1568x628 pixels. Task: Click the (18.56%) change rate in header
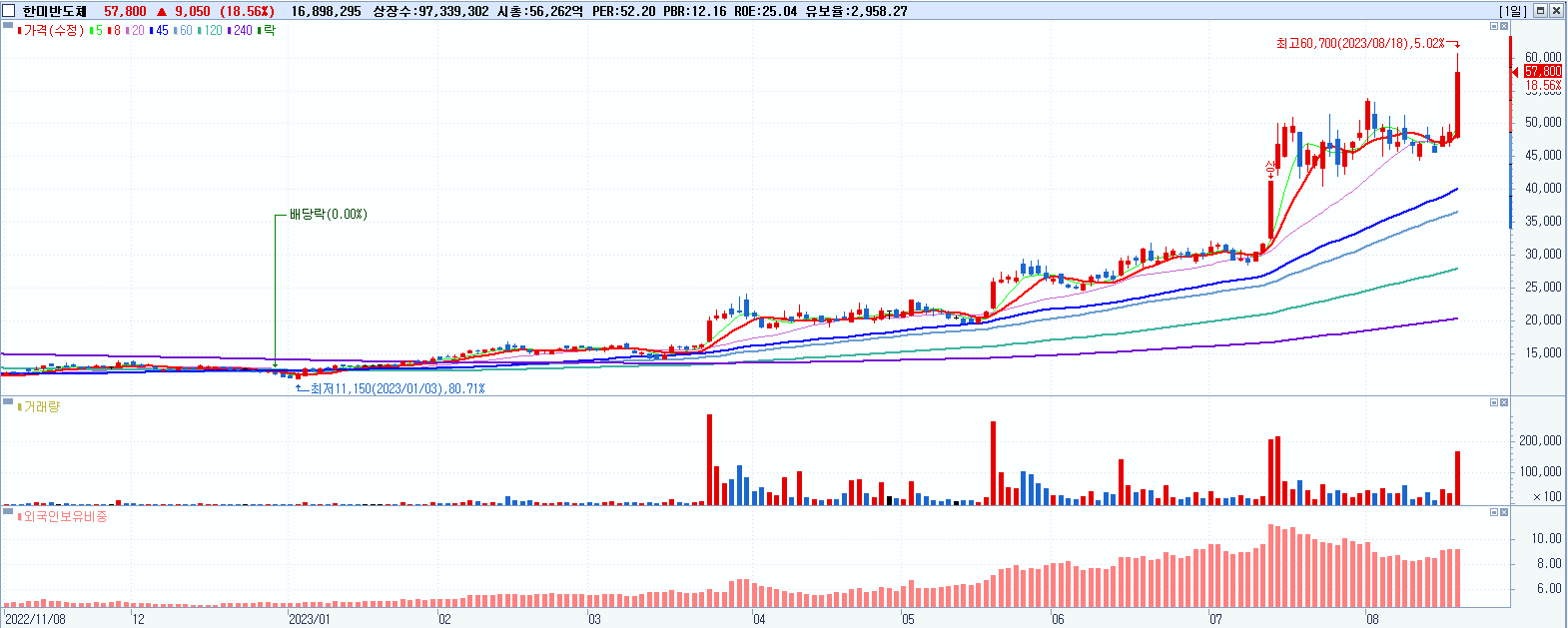coord(247,11)
